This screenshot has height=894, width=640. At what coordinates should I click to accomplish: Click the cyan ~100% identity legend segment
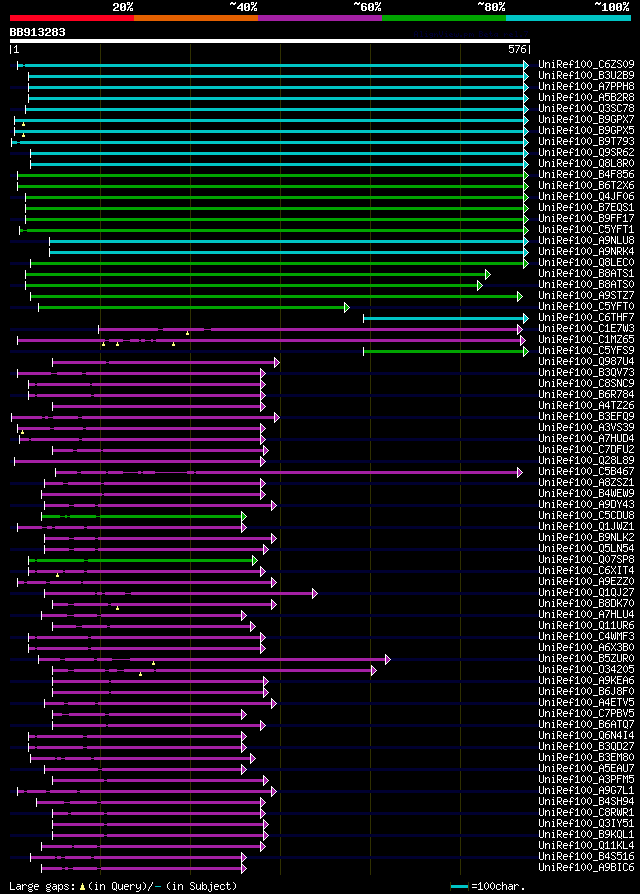pos(568,18)
